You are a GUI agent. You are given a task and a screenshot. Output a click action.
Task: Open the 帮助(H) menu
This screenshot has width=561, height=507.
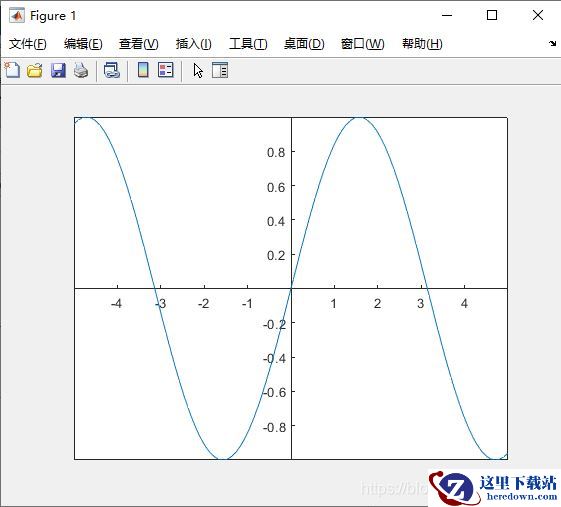tap(422, 44)
